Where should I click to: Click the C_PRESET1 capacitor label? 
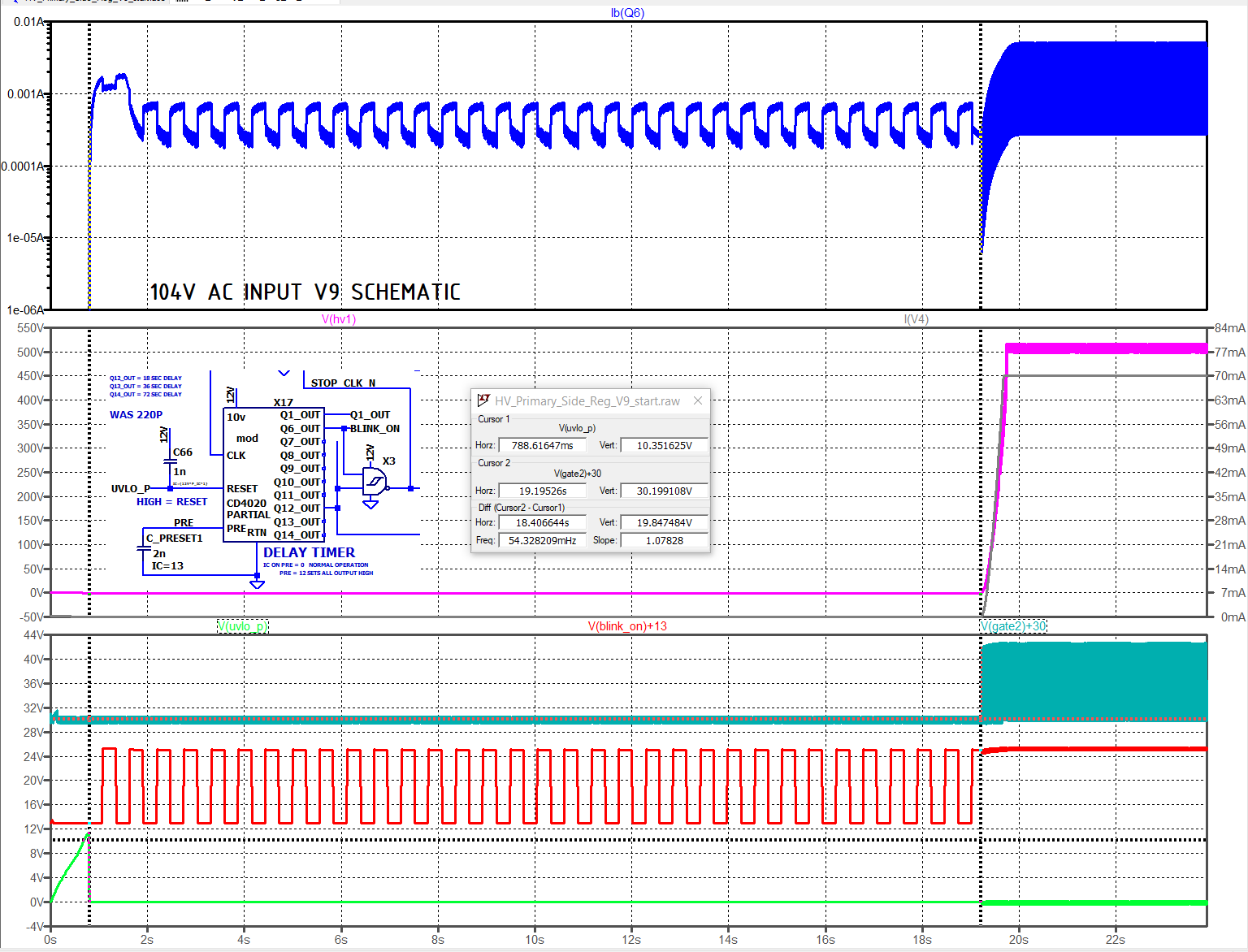tap(174, 539)
